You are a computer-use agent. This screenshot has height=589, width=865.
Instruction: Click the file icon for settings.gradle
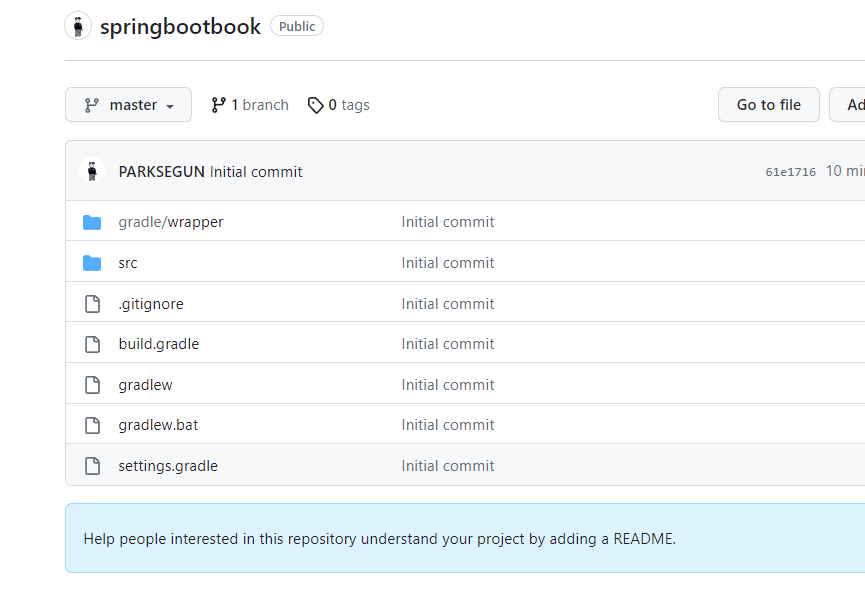93,466
